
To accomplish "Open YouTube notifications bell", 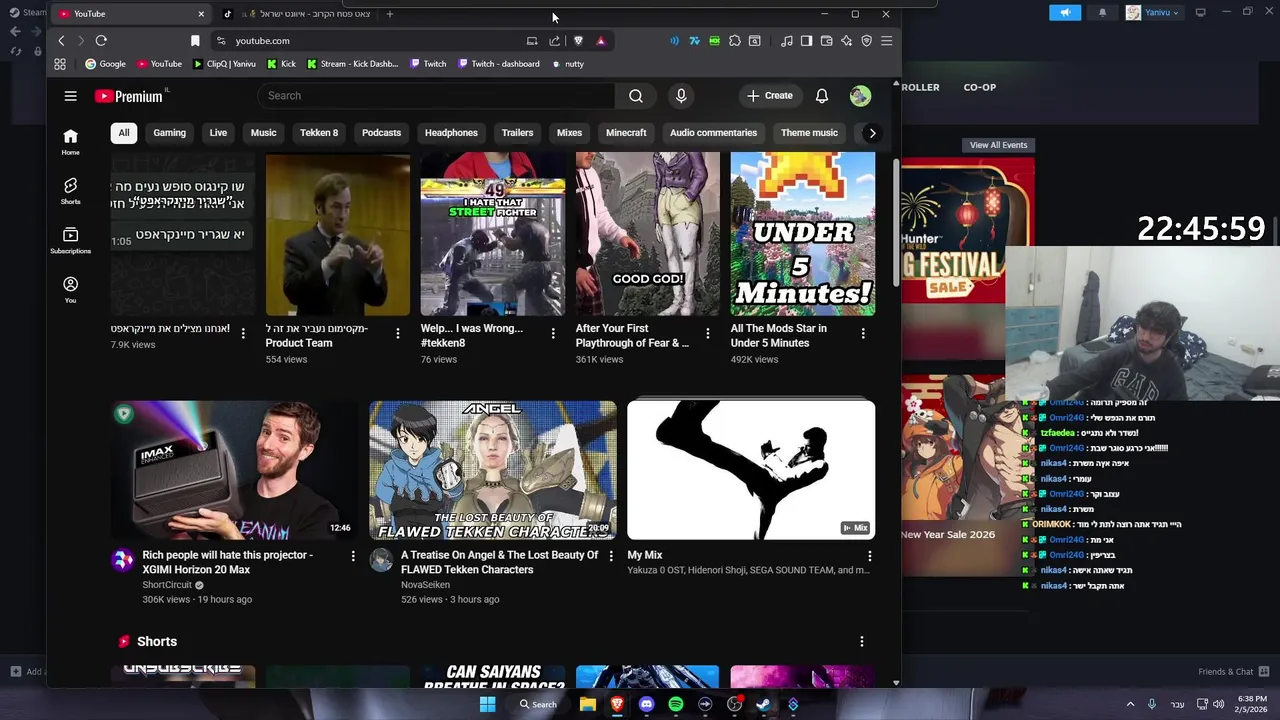I will (821, 96).
